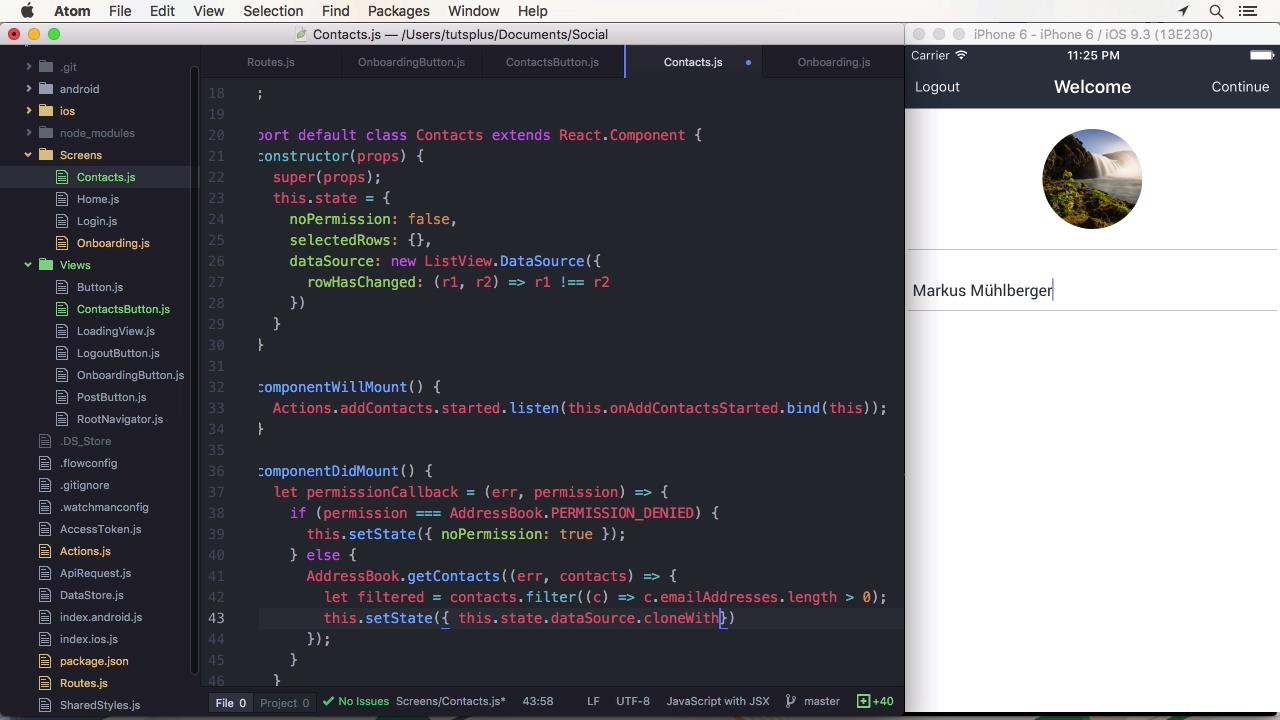Image resolution: width=1280 pixels, height=720 pixels.
Task: Open Spotlight search icon in menu bar
Action: click(x=1216, y=11)
